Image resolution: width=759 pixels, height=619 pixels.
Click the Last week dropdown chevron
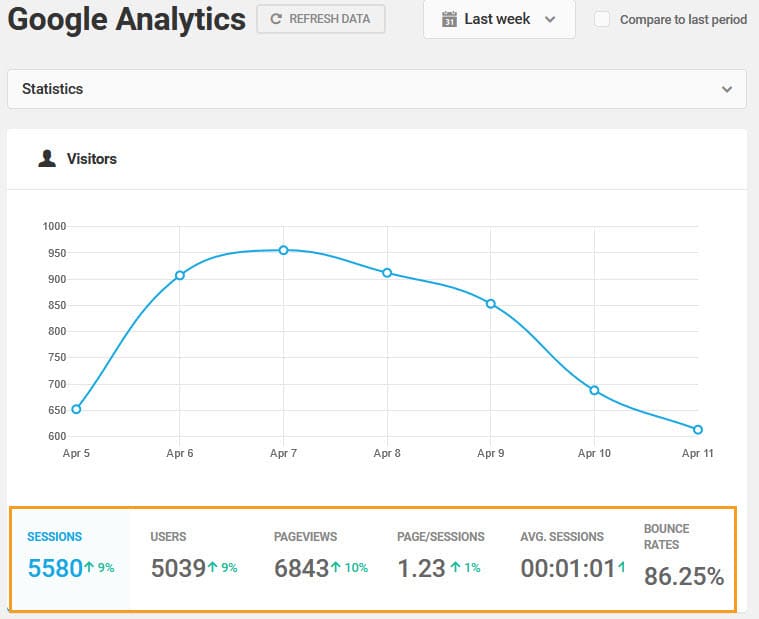550,19
